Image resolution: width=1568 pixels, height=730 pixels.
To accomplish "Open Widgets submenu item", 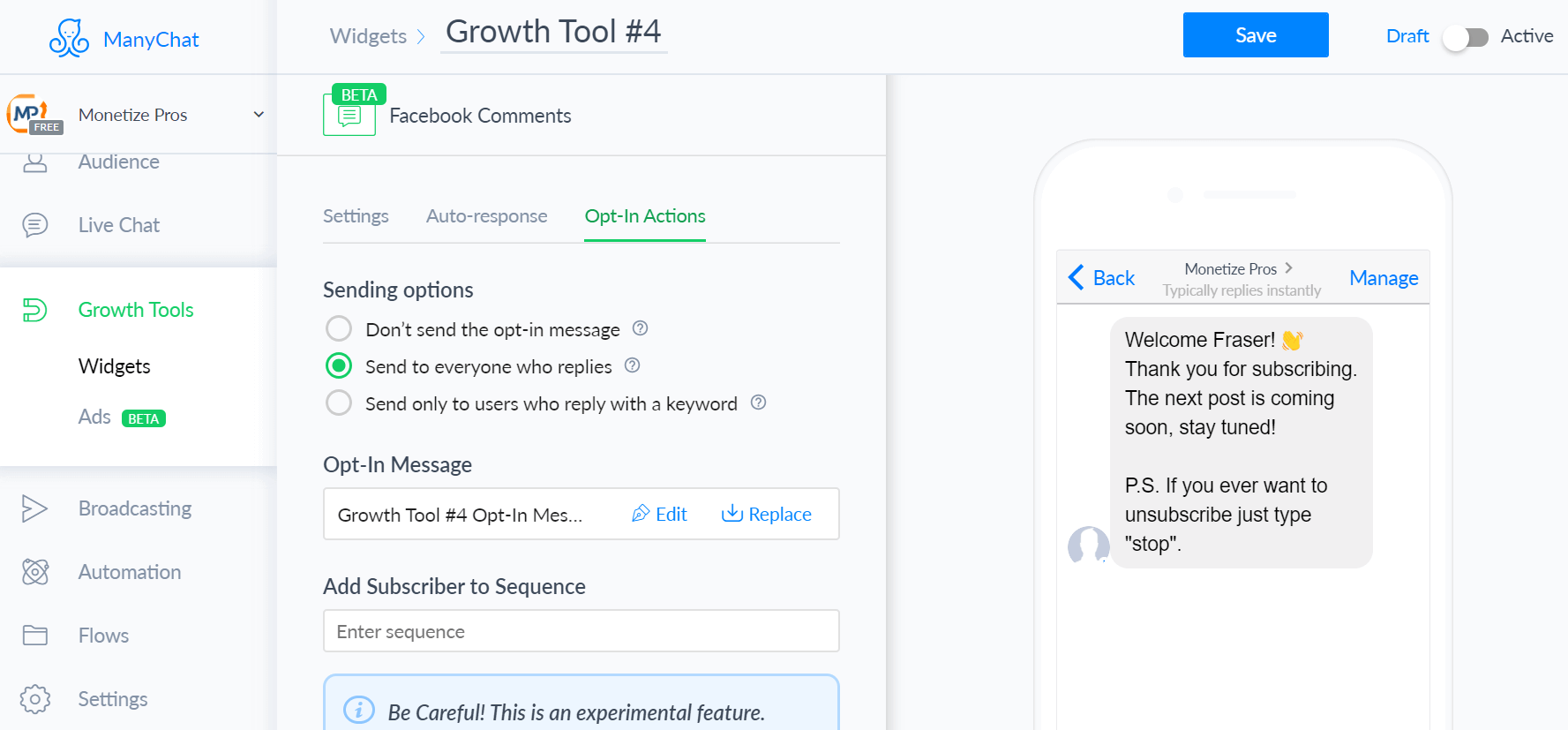I will (114, 366).
